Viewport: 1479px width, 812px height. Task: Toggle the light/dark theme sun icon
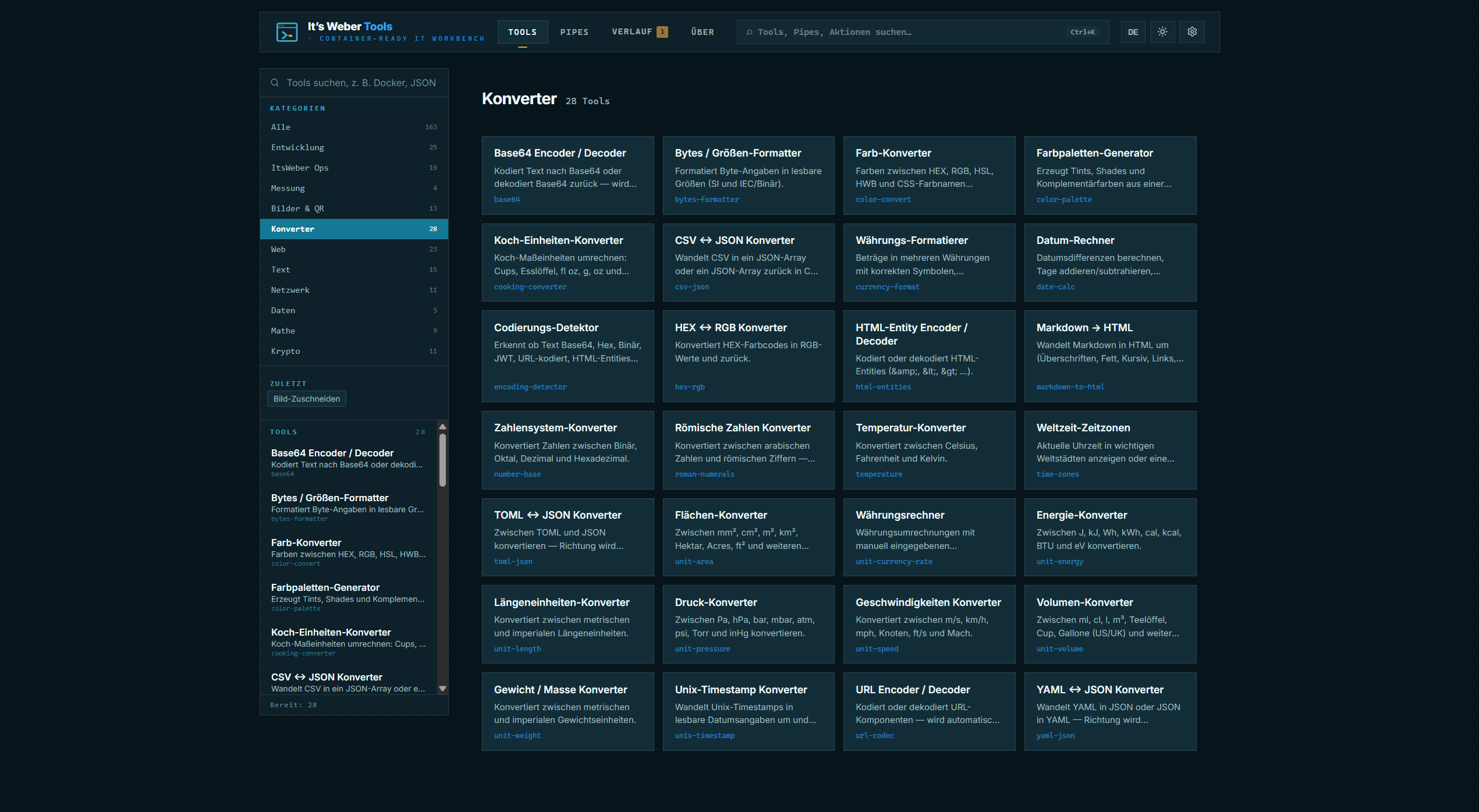[1162, 32]
